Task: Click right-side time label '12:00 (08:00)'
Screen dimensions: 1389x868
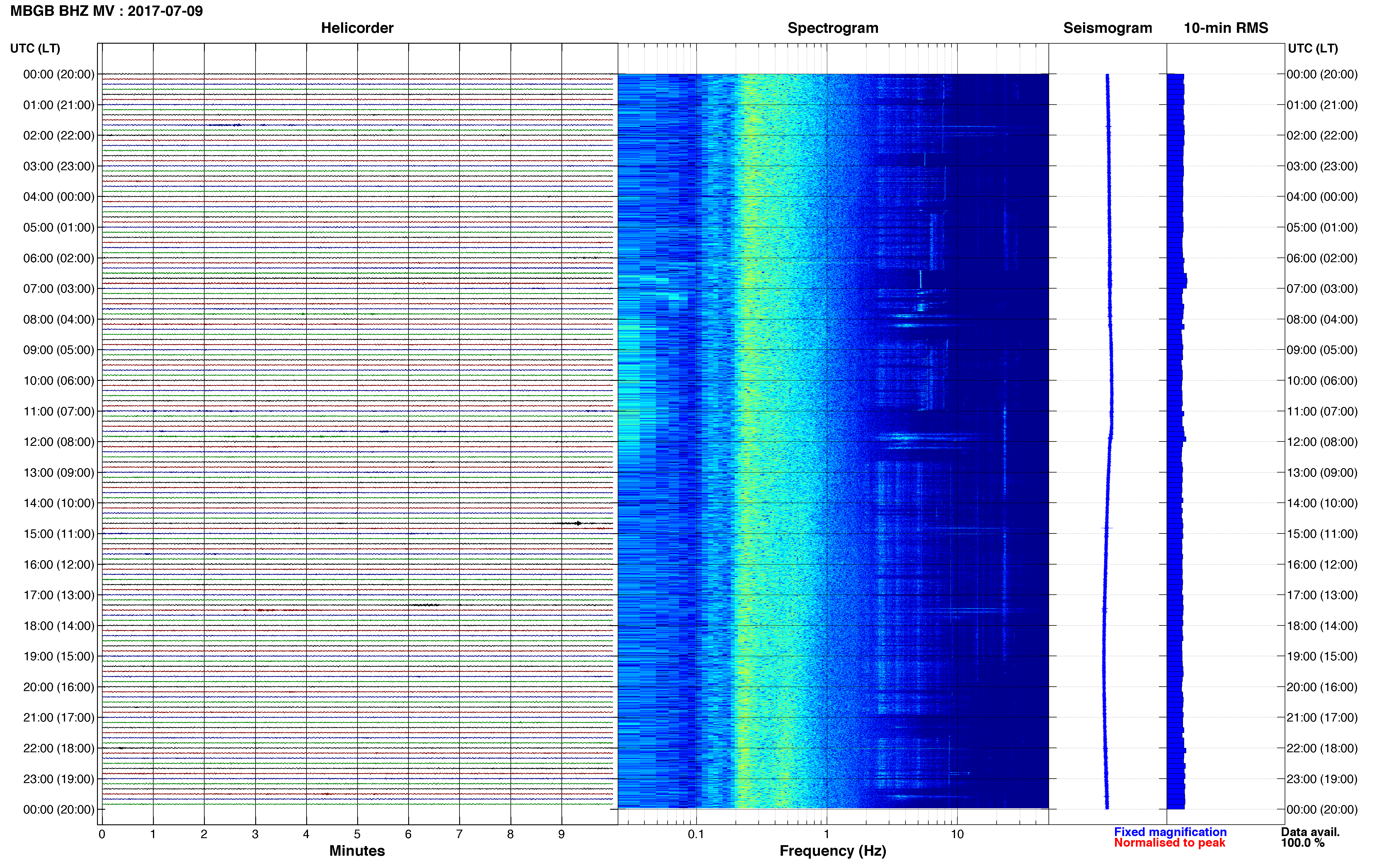Action: tap(1322, 442)
